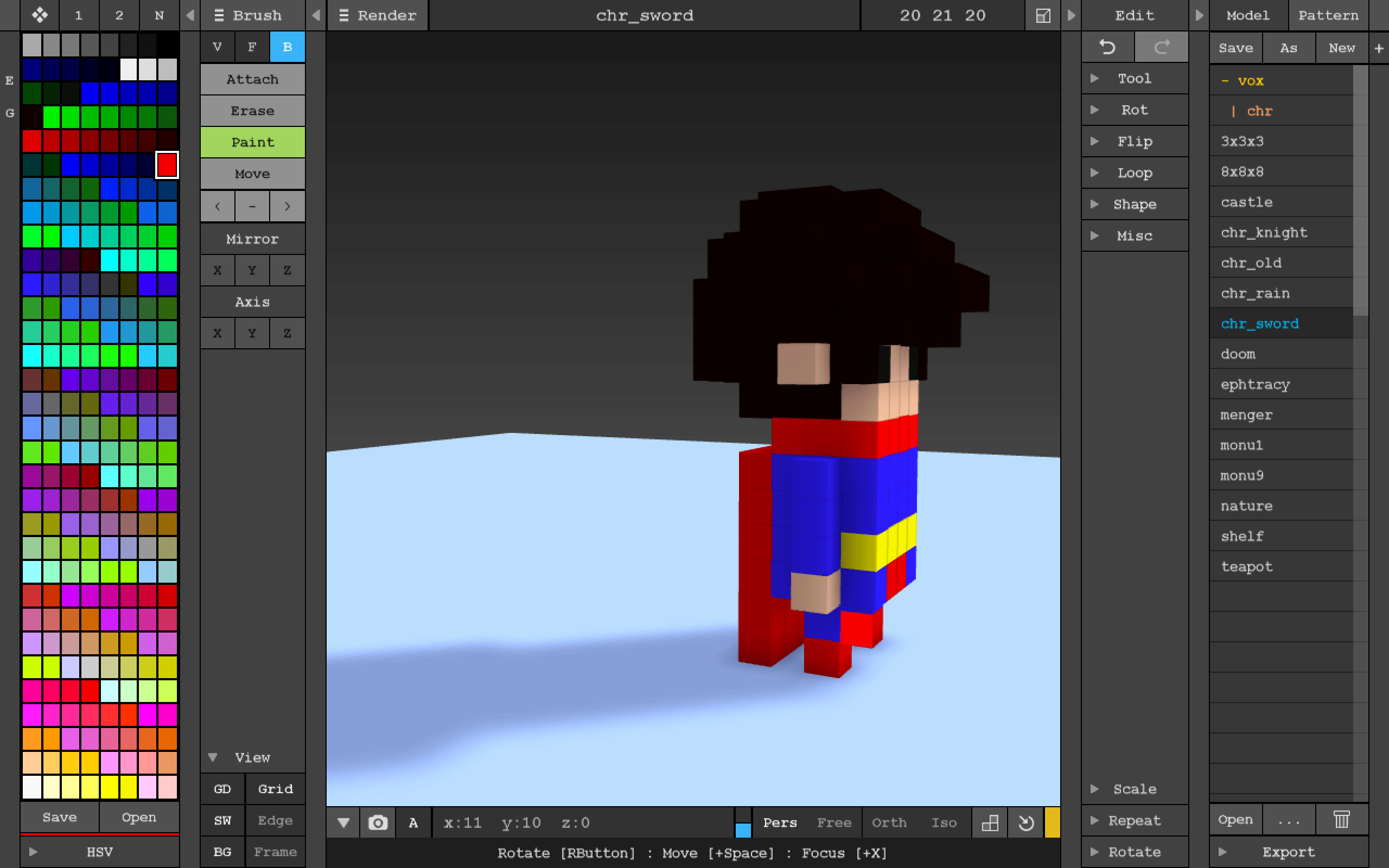1389x868 pixels.
Task: Open the Brush panel menu icon
Action: [x=219, y=16]
